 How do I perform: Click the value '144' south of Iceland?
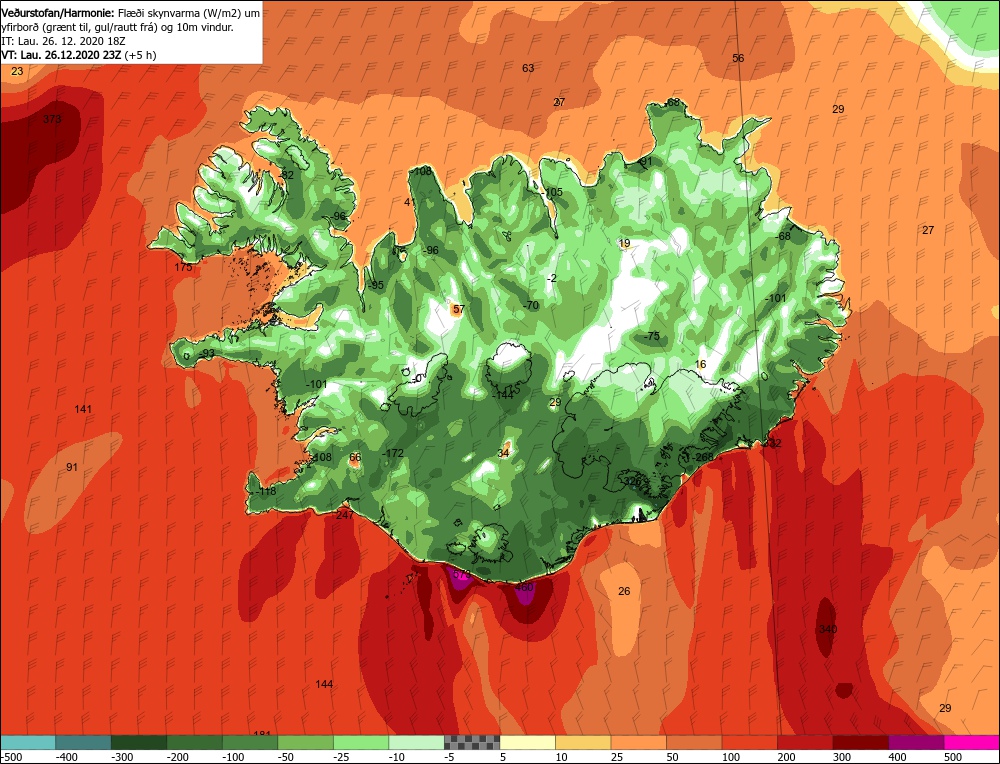click(324, 684)
